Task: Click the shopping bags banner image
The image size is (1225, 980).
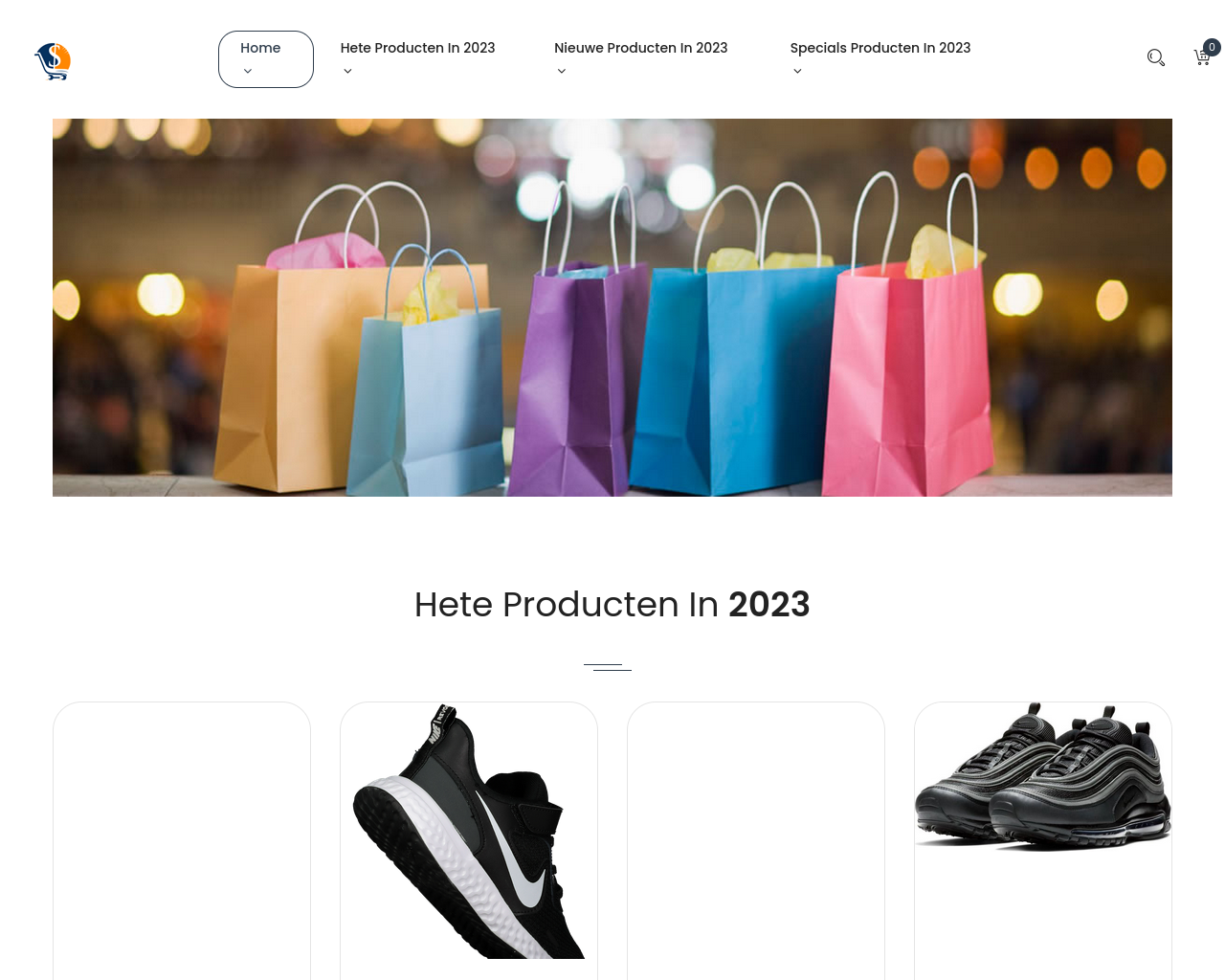Action: pos(612,307)
